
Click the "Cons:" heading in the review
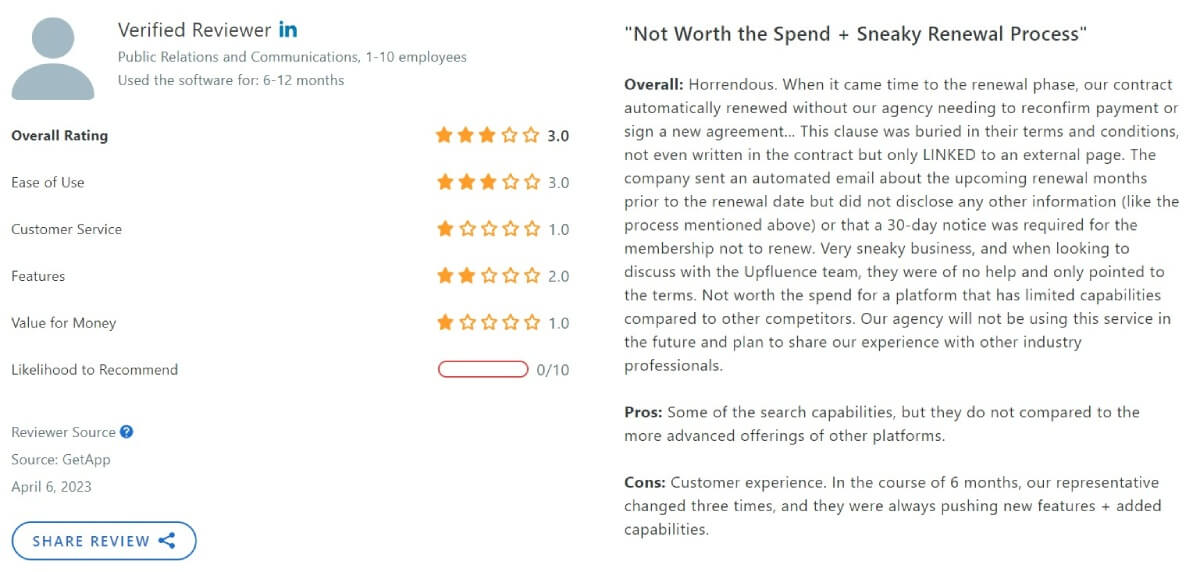click(645, 482)
